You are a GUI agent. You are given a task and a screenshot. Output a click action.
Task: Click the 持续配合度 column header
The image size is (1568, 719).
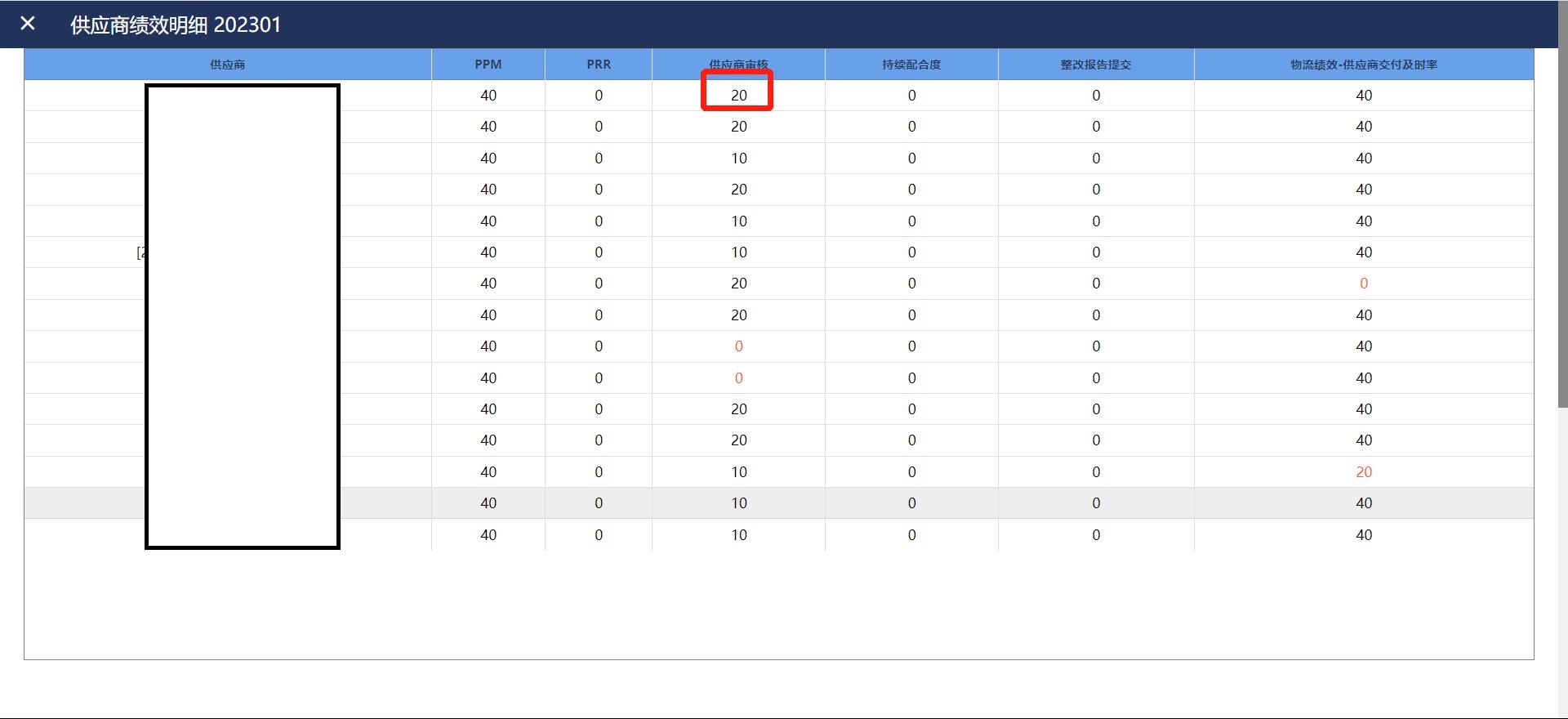(911, 65)
